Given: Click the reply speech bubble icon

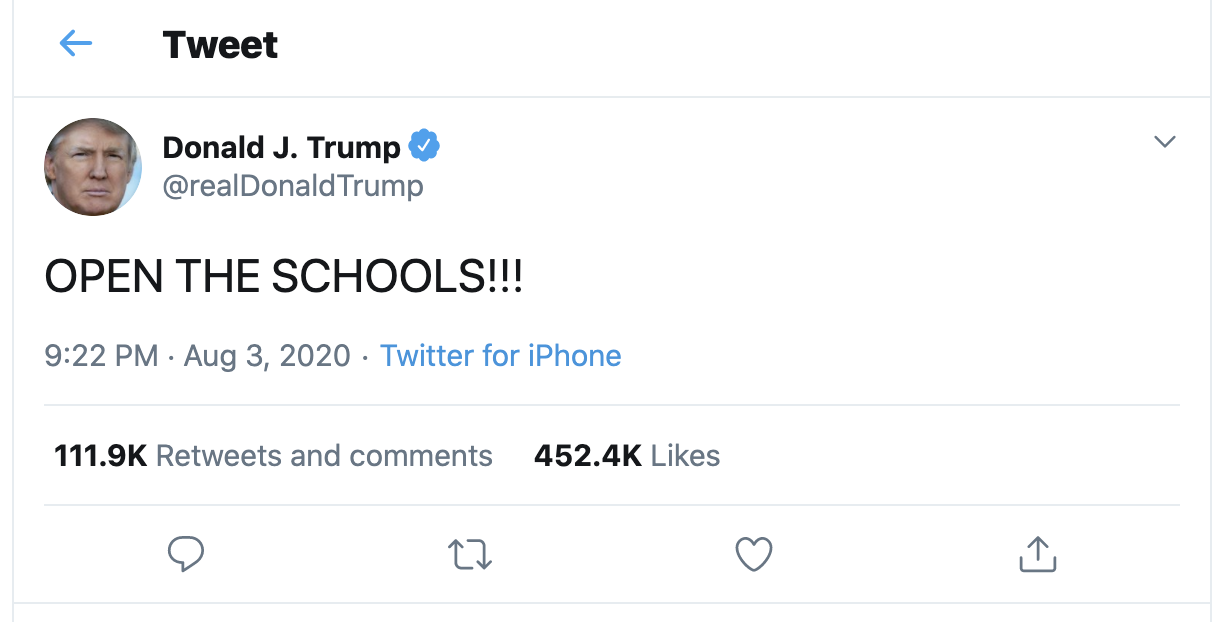Looking at the screenshot, I should click(x=186, y=554).
